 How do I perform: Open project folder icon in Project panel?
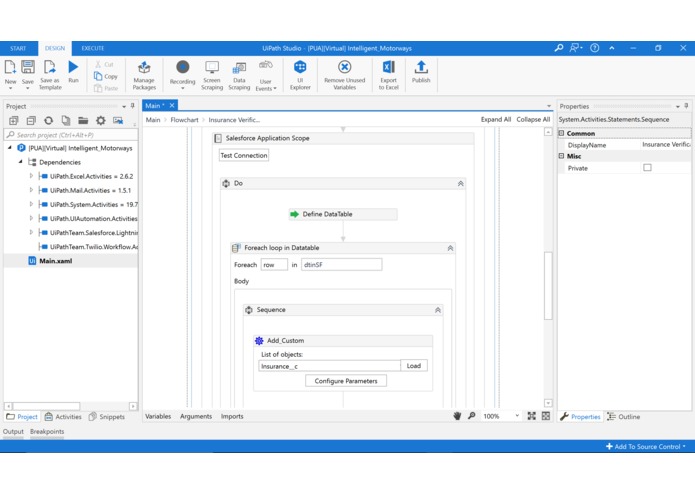83,121
